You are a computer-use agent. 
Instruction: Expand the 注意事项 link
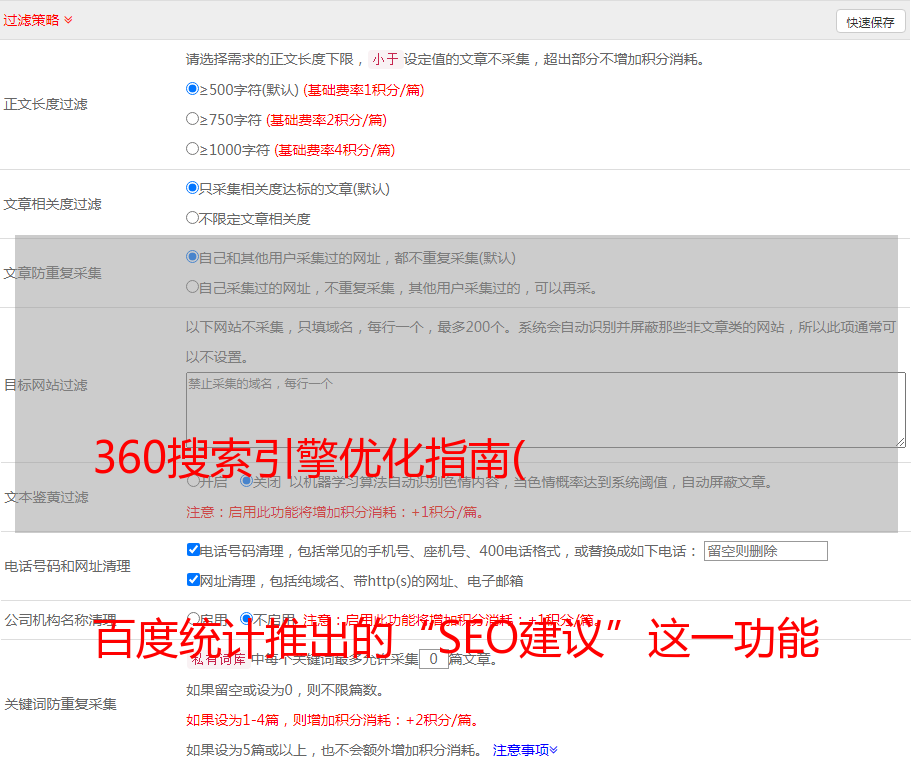pos(525,750)
